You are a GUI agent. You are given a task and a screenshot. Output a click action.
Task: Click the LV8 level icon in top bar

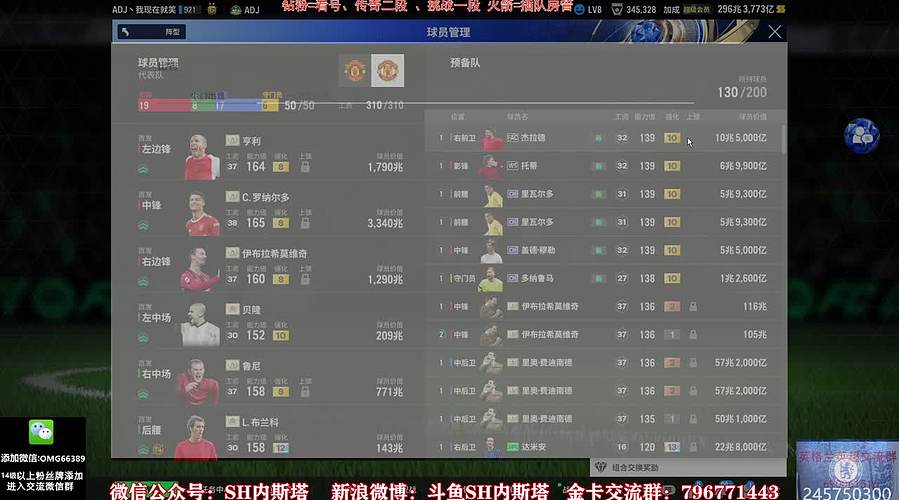580,9
